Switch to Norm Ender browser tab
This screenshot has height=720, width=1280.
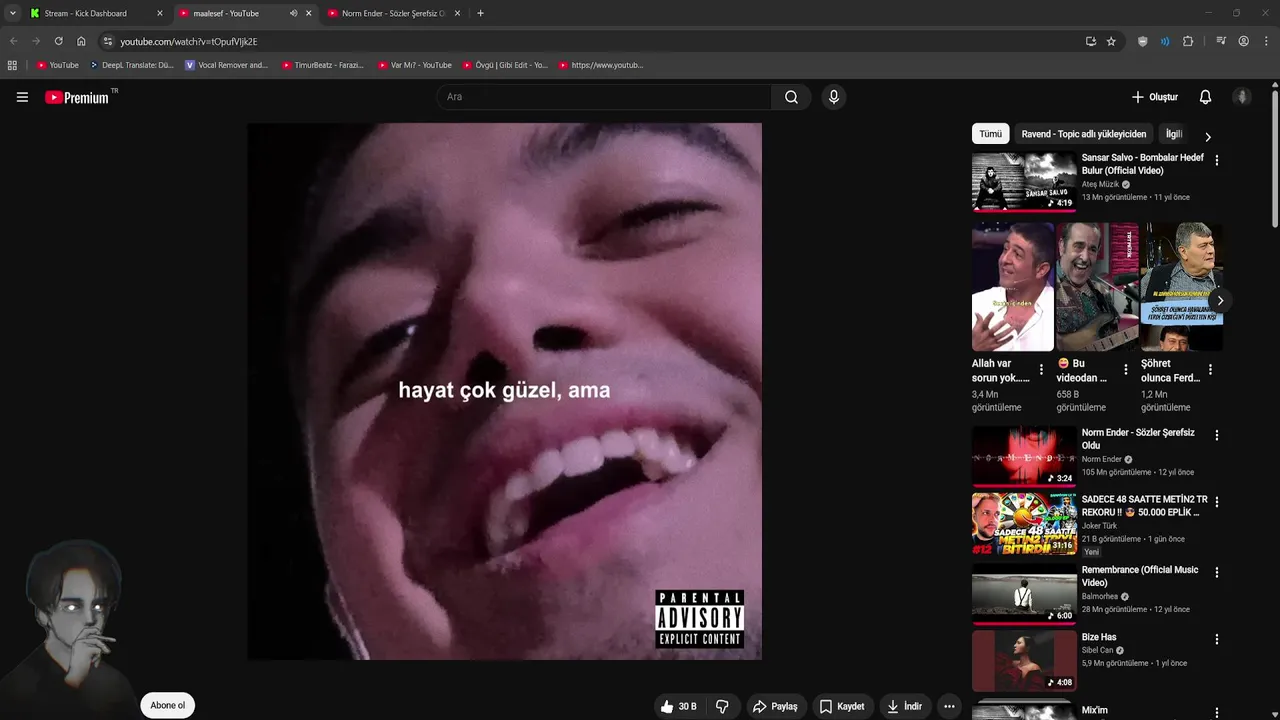pyautogui.click(x=394, y=13)
